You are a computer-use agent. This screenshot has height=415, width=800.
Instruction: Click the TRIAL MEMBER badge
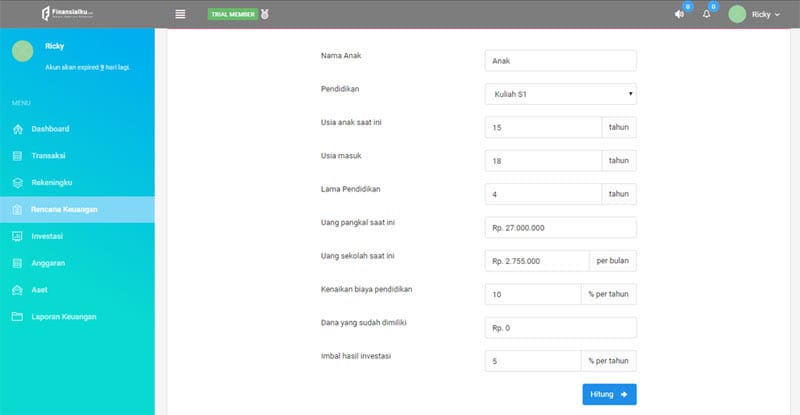(x=233, y=14)
